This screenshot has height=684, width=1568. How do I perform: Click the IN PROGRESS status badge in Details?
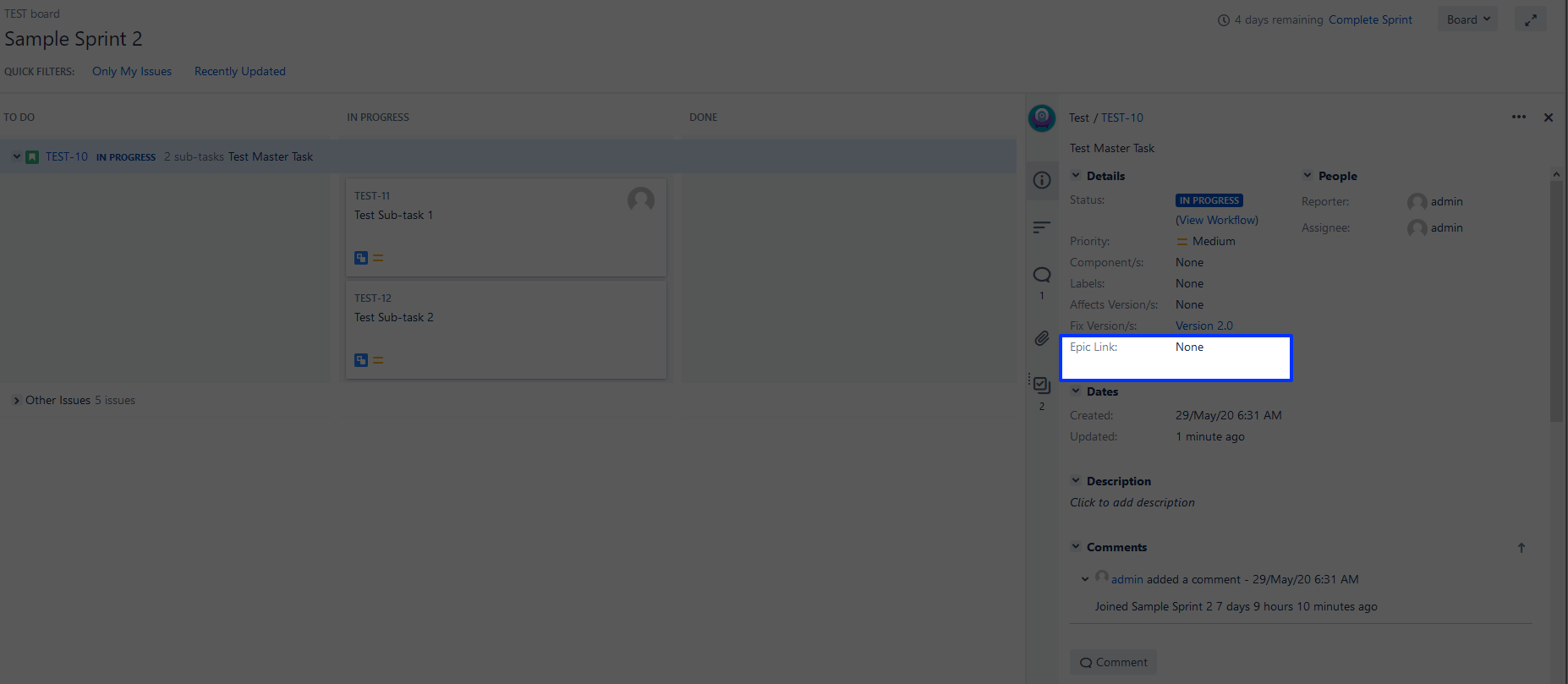tap(1209, 200)
